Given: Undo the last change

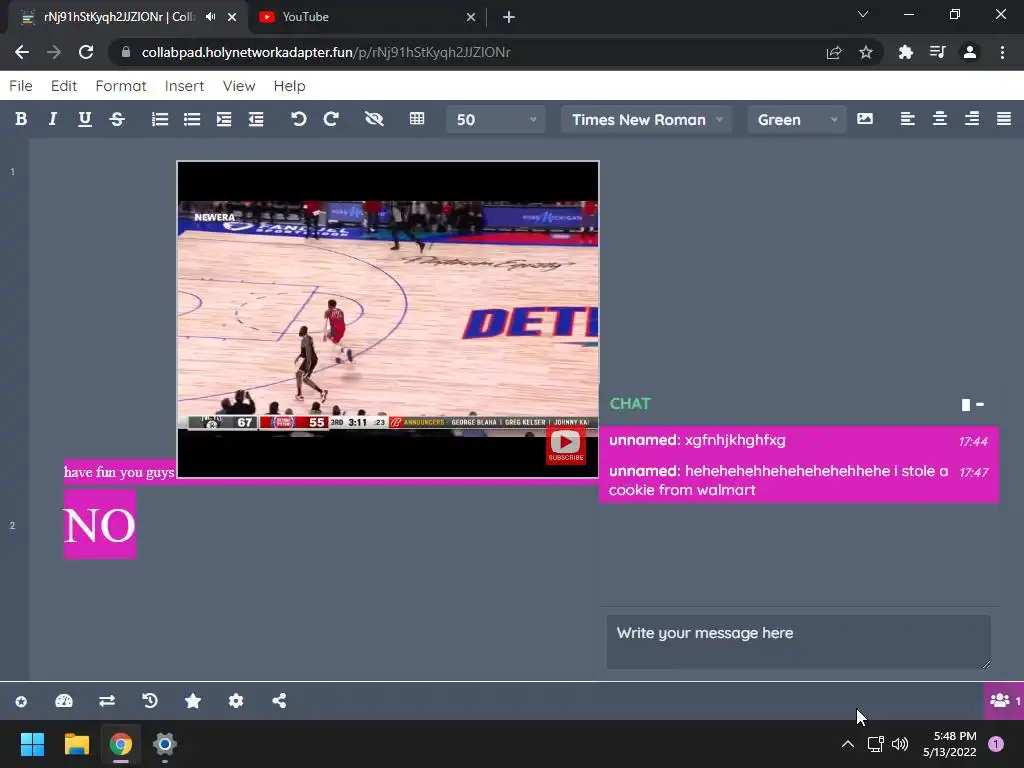Looking at the screenshot, I should pos(298,119).
